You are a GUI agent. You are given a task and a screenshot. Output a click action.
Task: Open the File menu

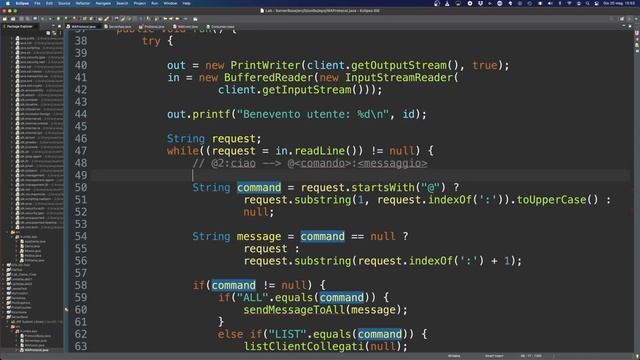pyautogui.click(x=37, y=3)
